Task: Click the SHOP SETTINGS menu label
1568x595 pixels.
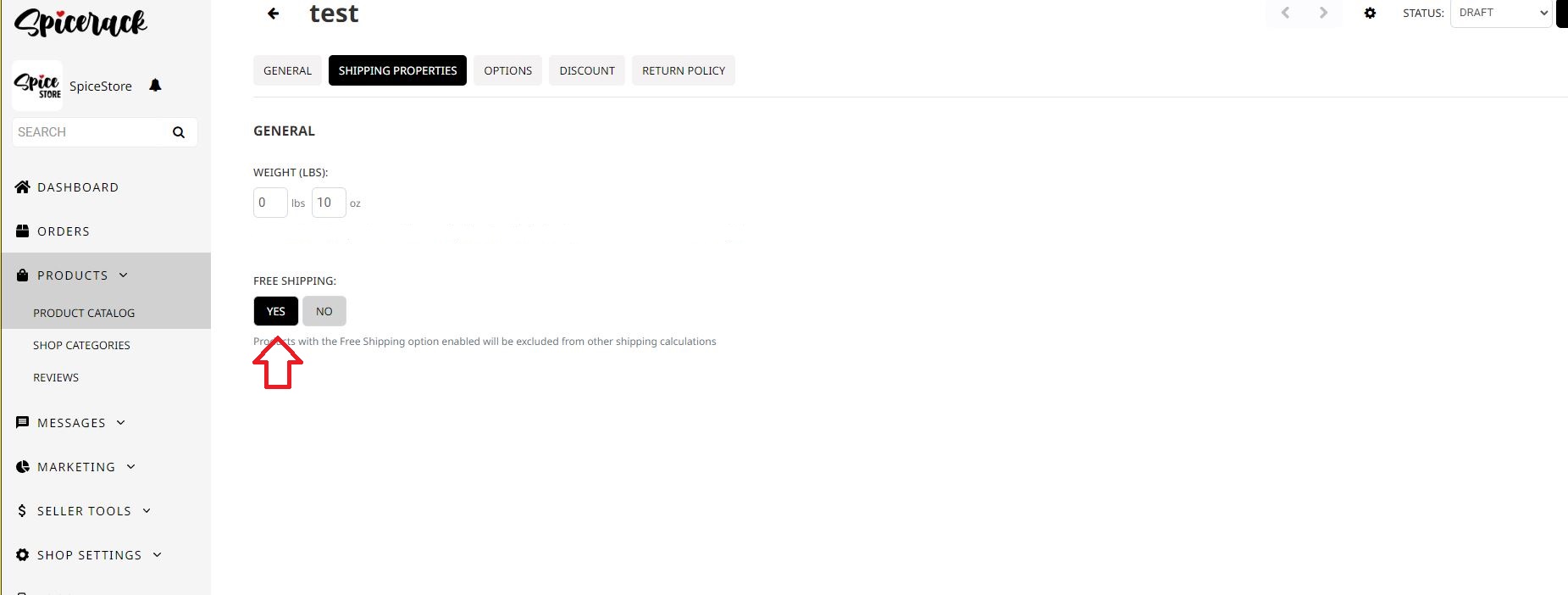Action: [x=90, y=555]
